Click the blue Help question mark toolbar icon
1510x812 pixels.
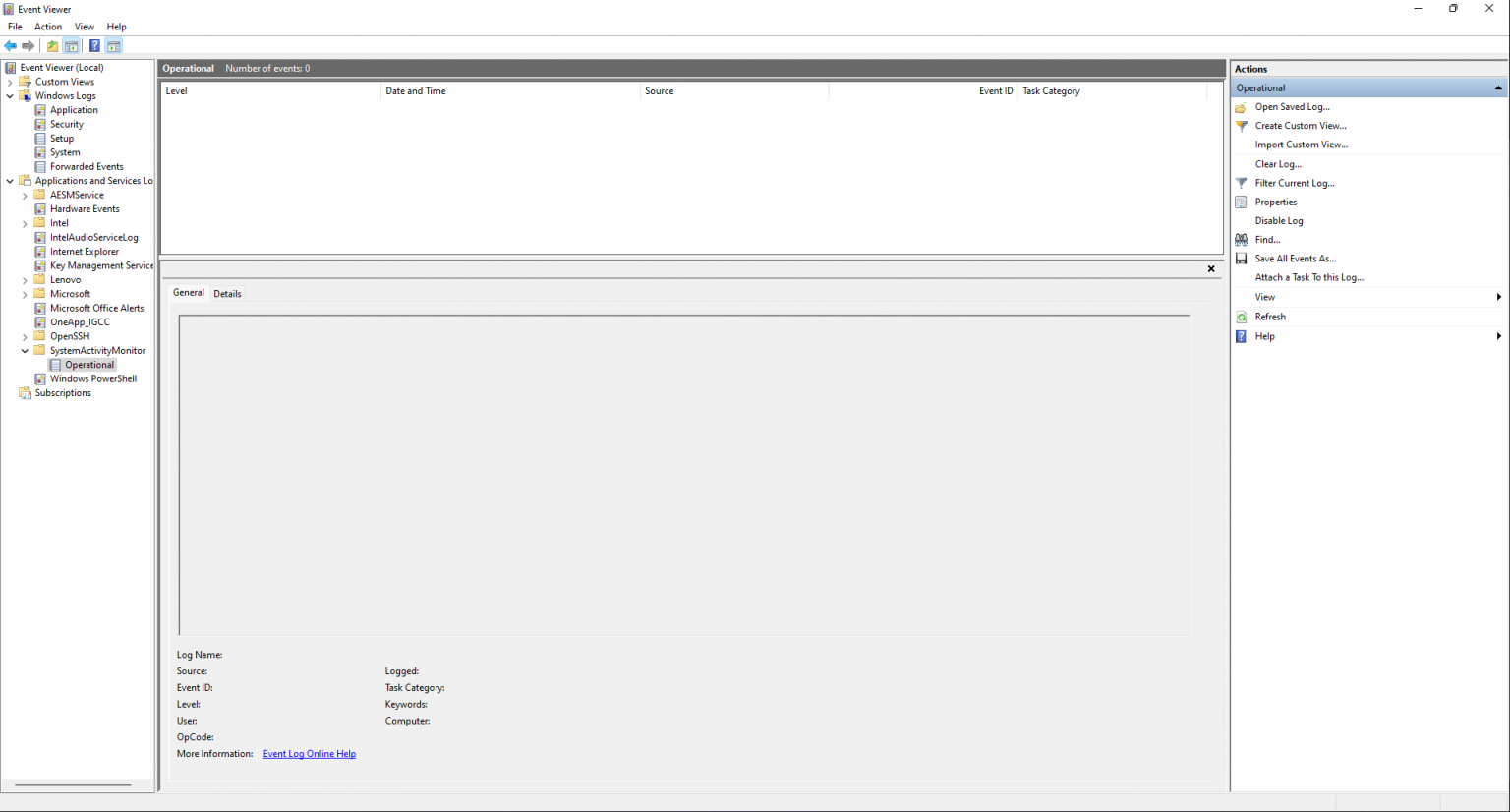coord(94,46)
